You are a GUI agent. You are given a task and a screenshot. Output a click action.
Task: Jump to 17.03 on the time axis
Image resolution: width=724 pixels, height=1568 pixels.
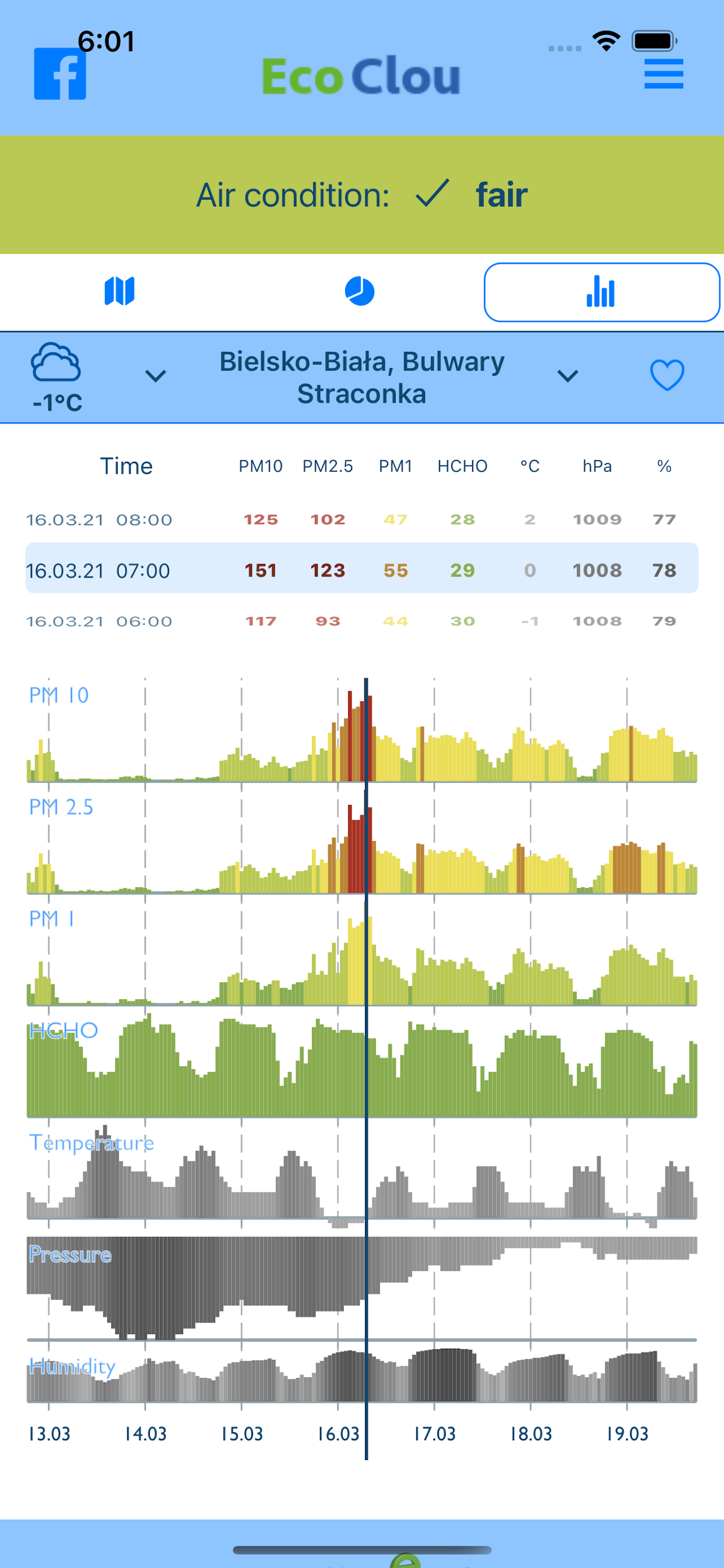(x=434, y=1433)
